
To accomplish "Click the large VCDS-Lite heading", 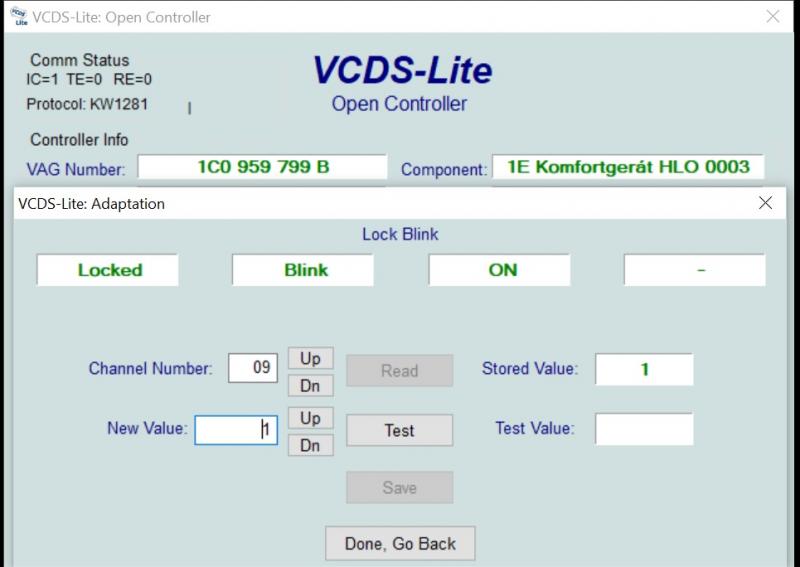I will 403,70.
